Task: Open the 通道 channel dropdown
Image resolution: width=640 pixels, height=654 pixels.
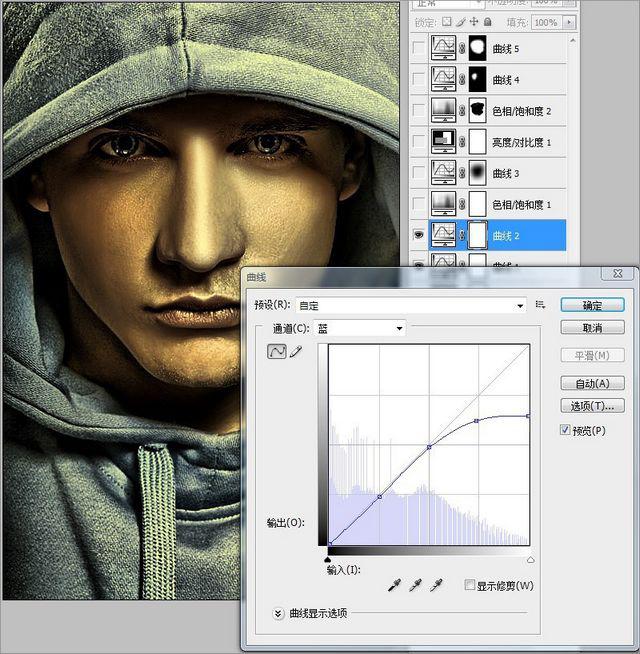Action: pyautogui.click(x=399, y=328)
